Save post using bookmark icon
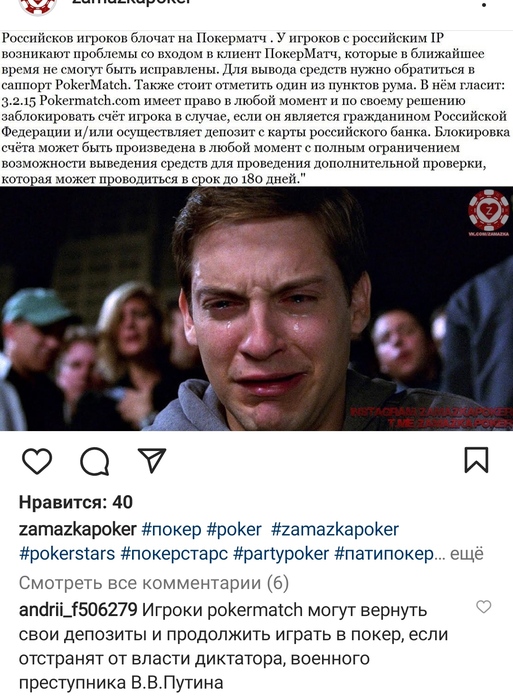This screenshot has height=700, width=513. pos(476,460)
